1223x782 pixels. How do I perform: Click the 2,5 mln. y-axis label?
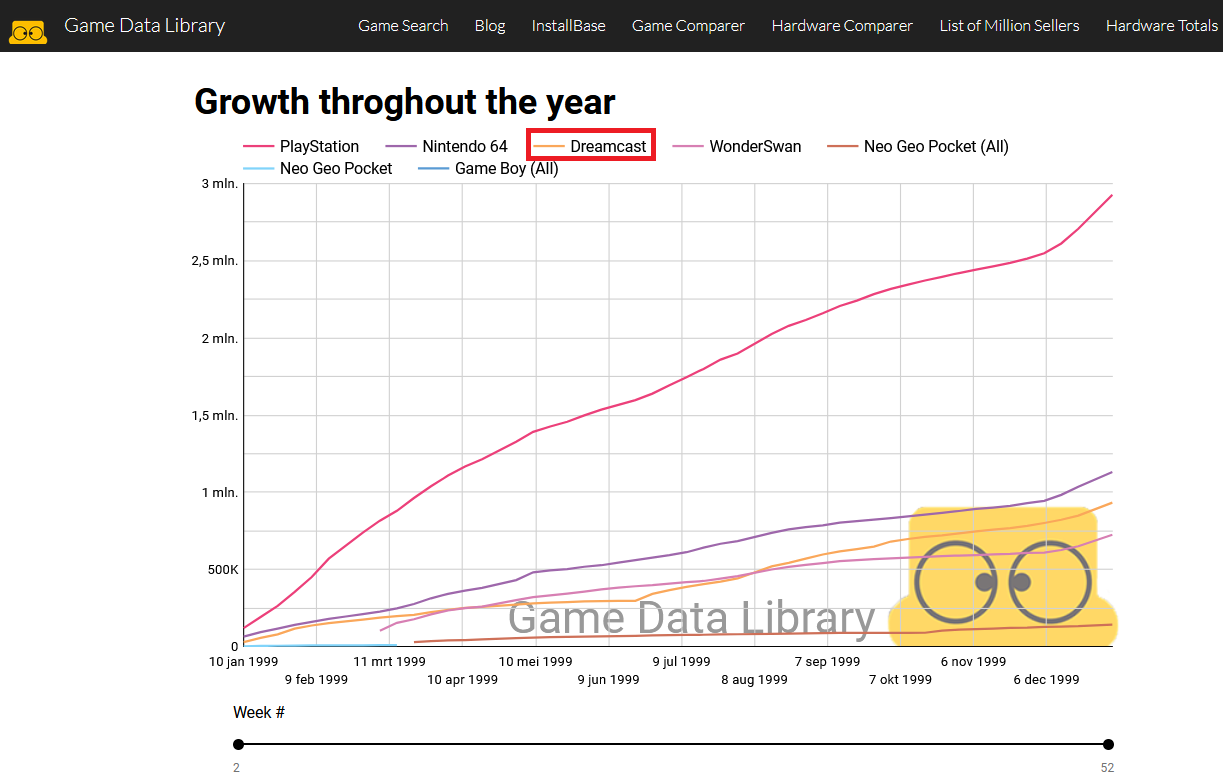(215, 261)
